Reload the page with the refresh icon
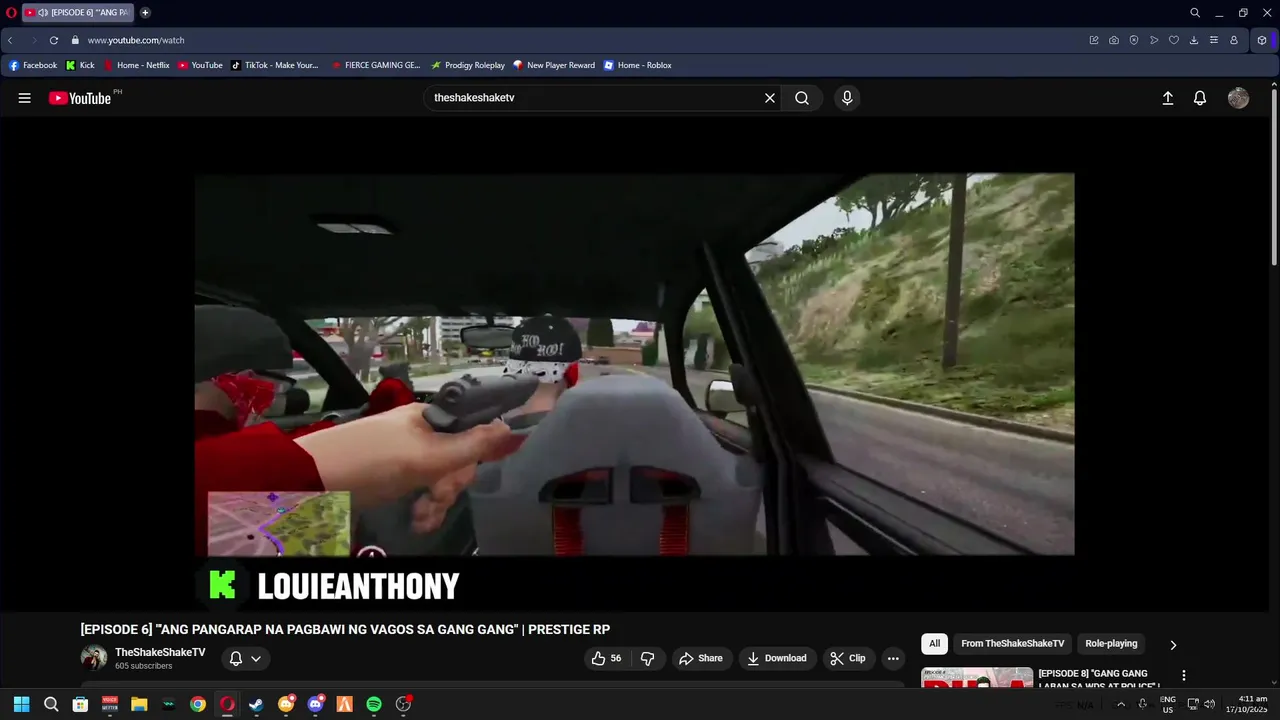1280x720 pixels. tap(54, 40)
